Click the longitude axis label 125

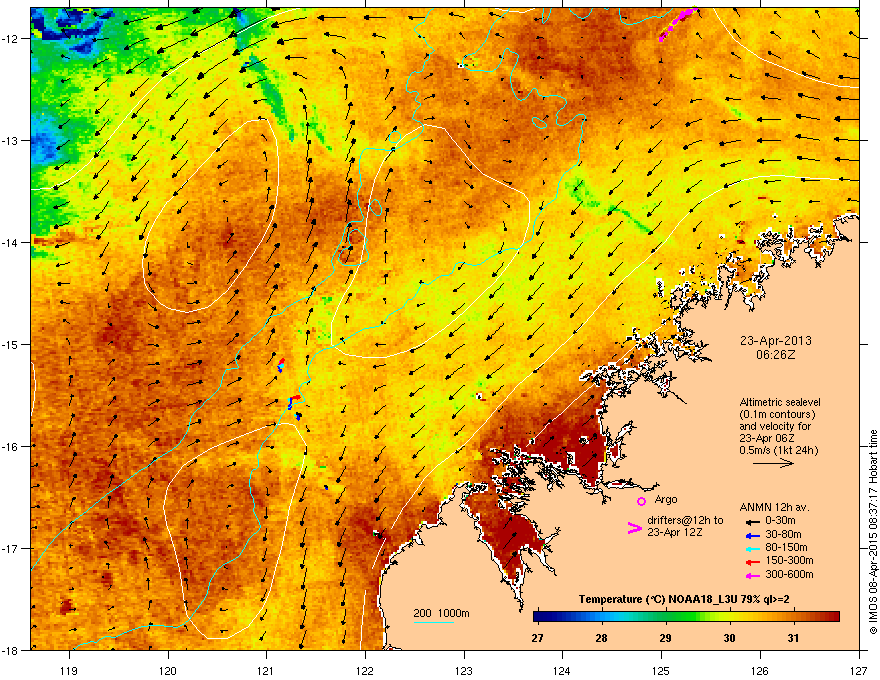click(x=661, y=670)
